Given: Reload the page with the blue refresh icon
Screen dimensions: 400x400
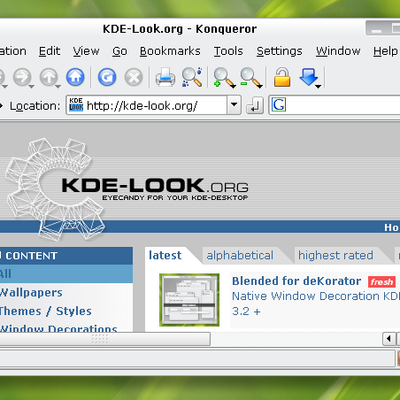Looking at the screenshot, I should [107, 77].
